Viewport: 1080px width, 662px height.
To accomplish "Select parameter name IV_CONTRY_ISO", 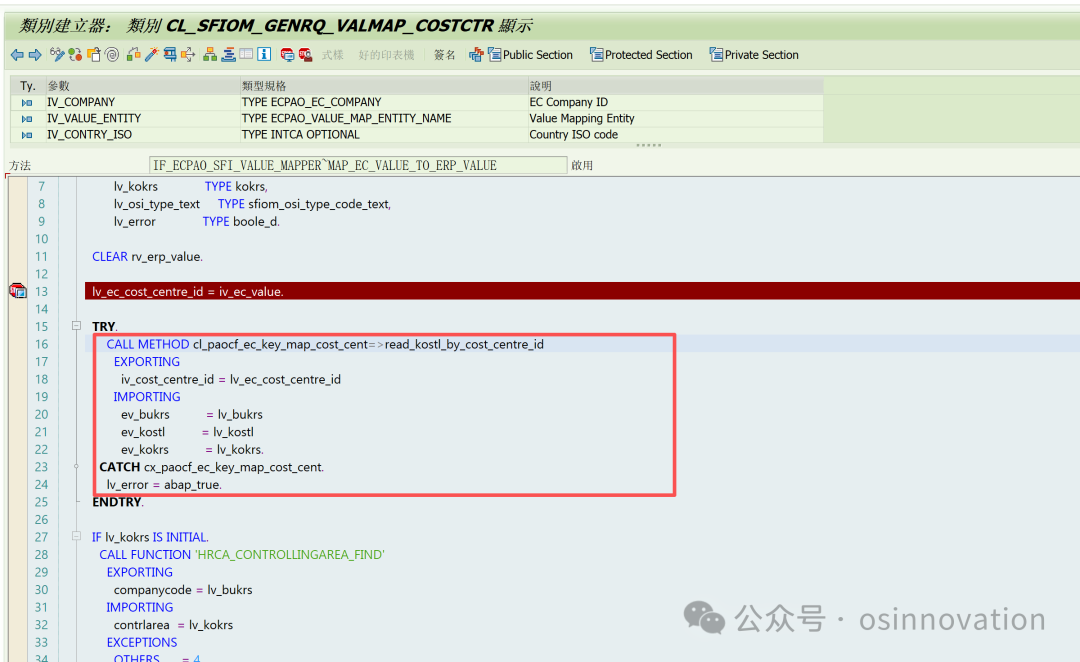I will click(x=89, y=134).
